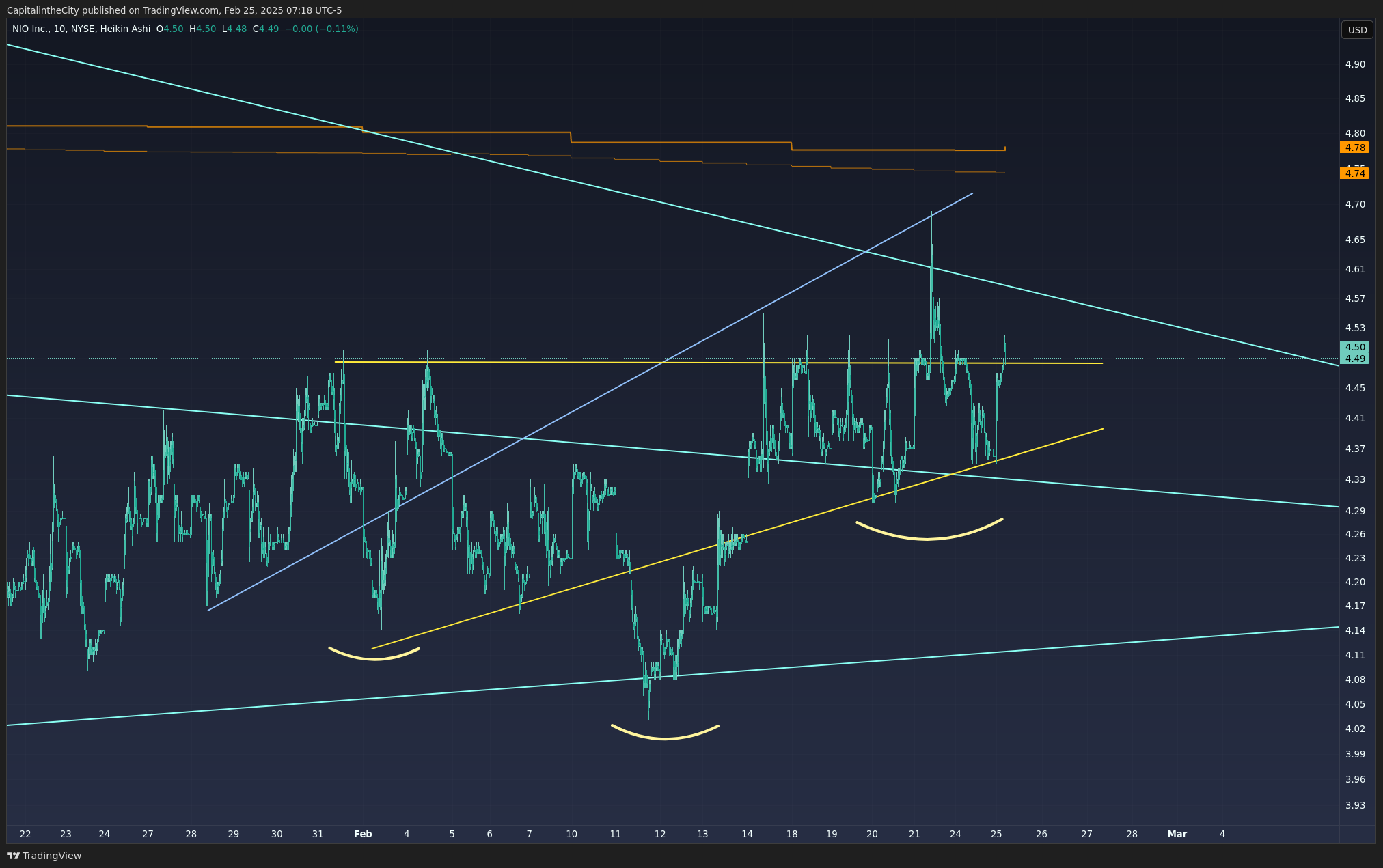Click the 3.93 price axis label
Viewport: 1383px width, 868px height.
click(x=1355, y=805)
